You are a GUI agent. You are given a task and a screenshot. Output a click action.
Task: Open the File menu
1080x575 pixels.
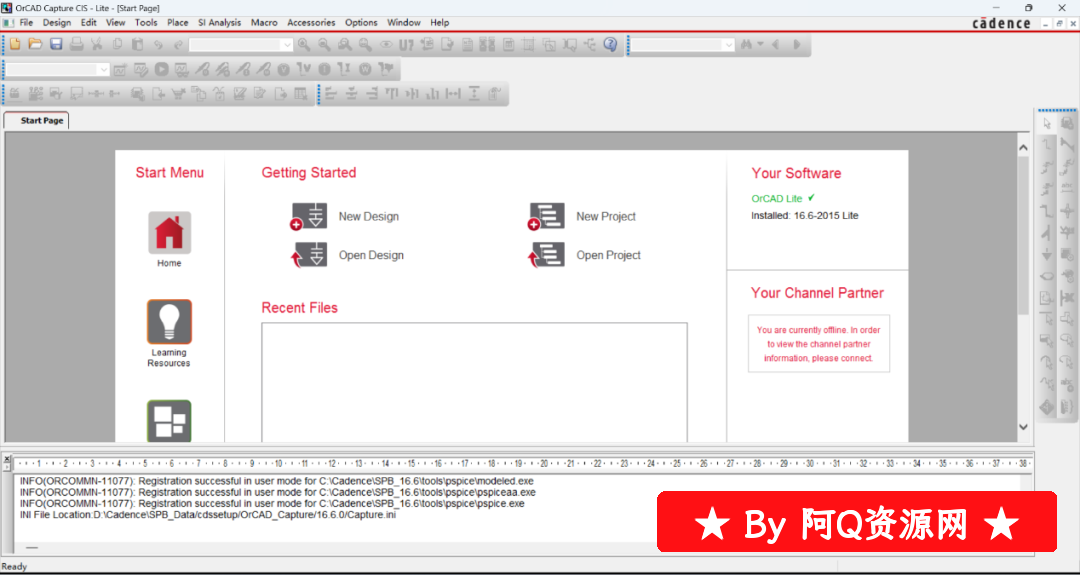pyautogui.click(x=26, y=23)
